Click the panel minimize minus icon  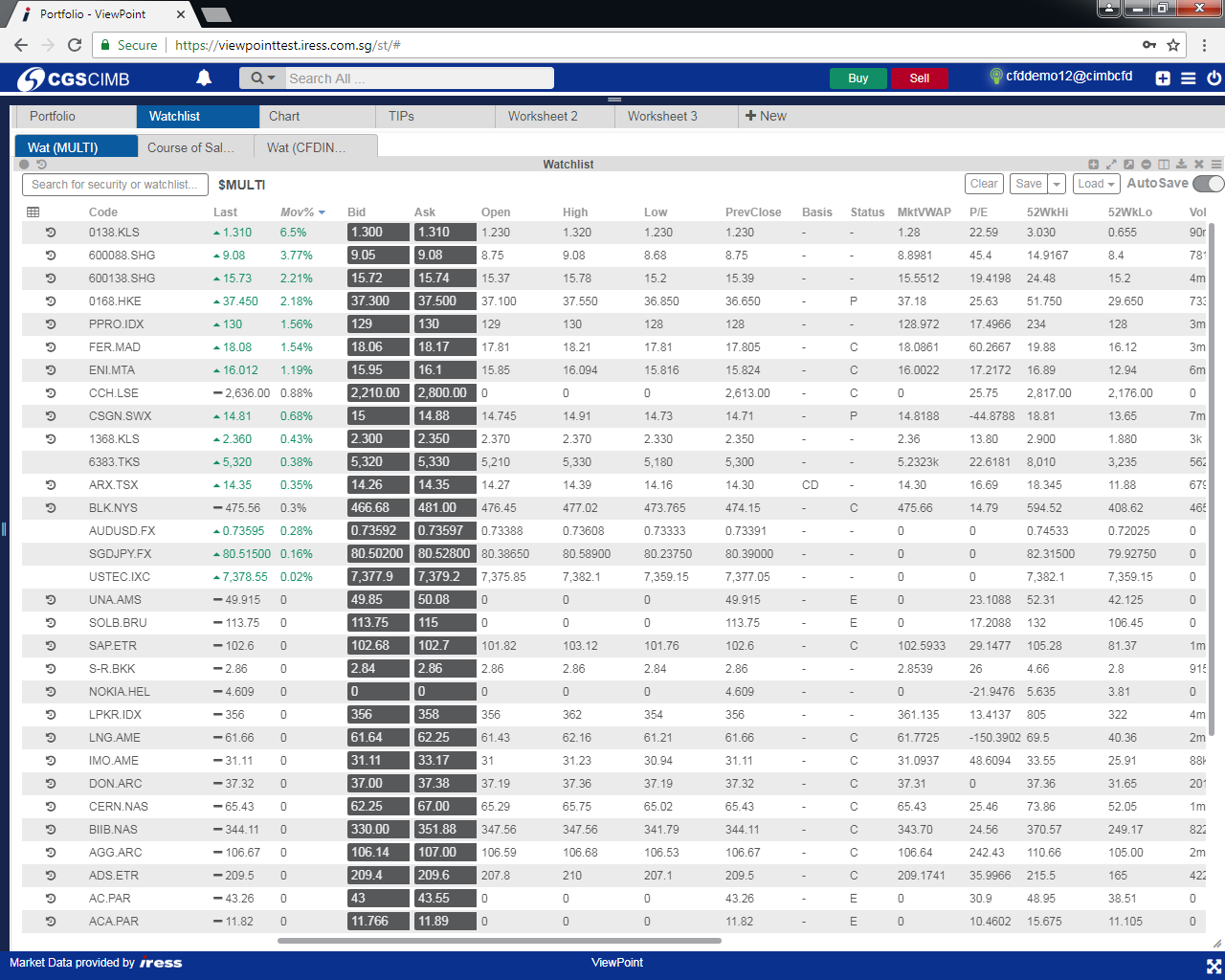click(1146, 165)
